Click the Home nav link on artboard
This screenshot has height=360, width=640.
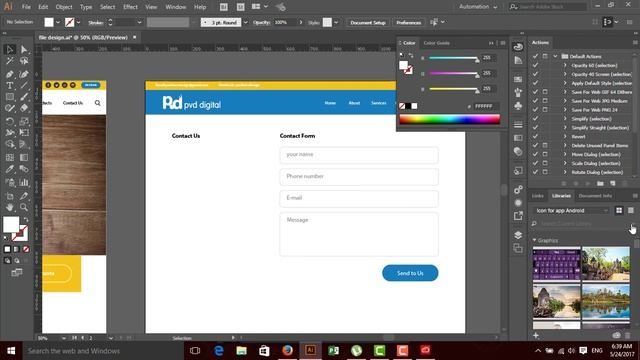(x=330, y=103)
